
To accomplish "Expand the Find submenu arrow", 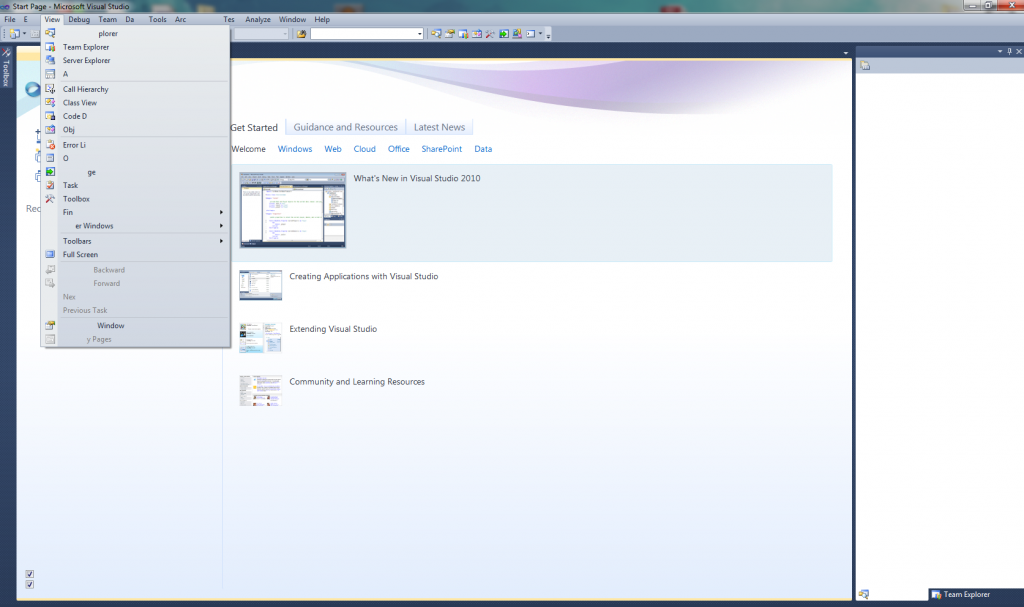I will coord(221,212).
